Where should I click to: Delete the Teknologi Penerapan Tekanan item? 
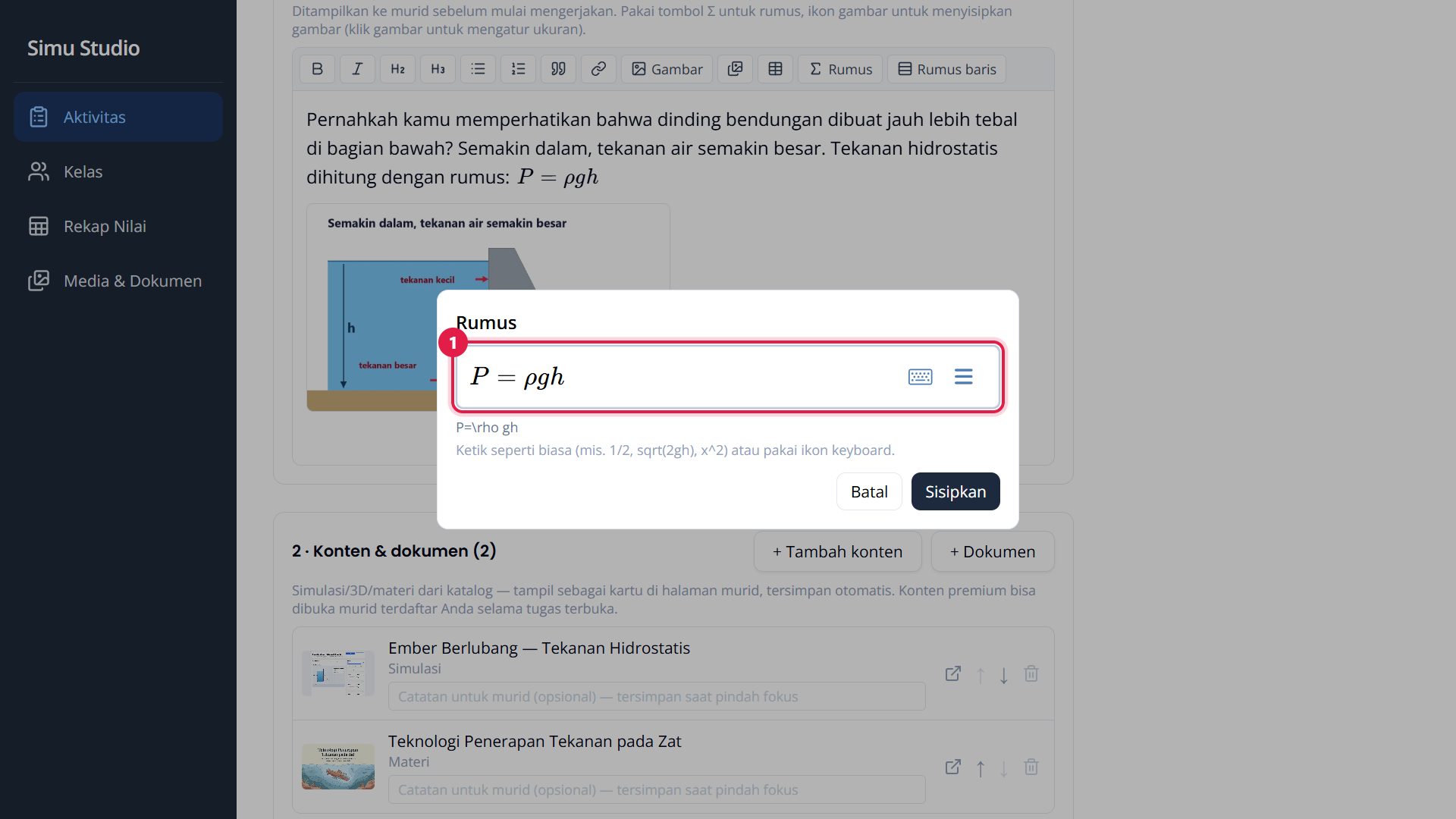tap(1031, 767)
